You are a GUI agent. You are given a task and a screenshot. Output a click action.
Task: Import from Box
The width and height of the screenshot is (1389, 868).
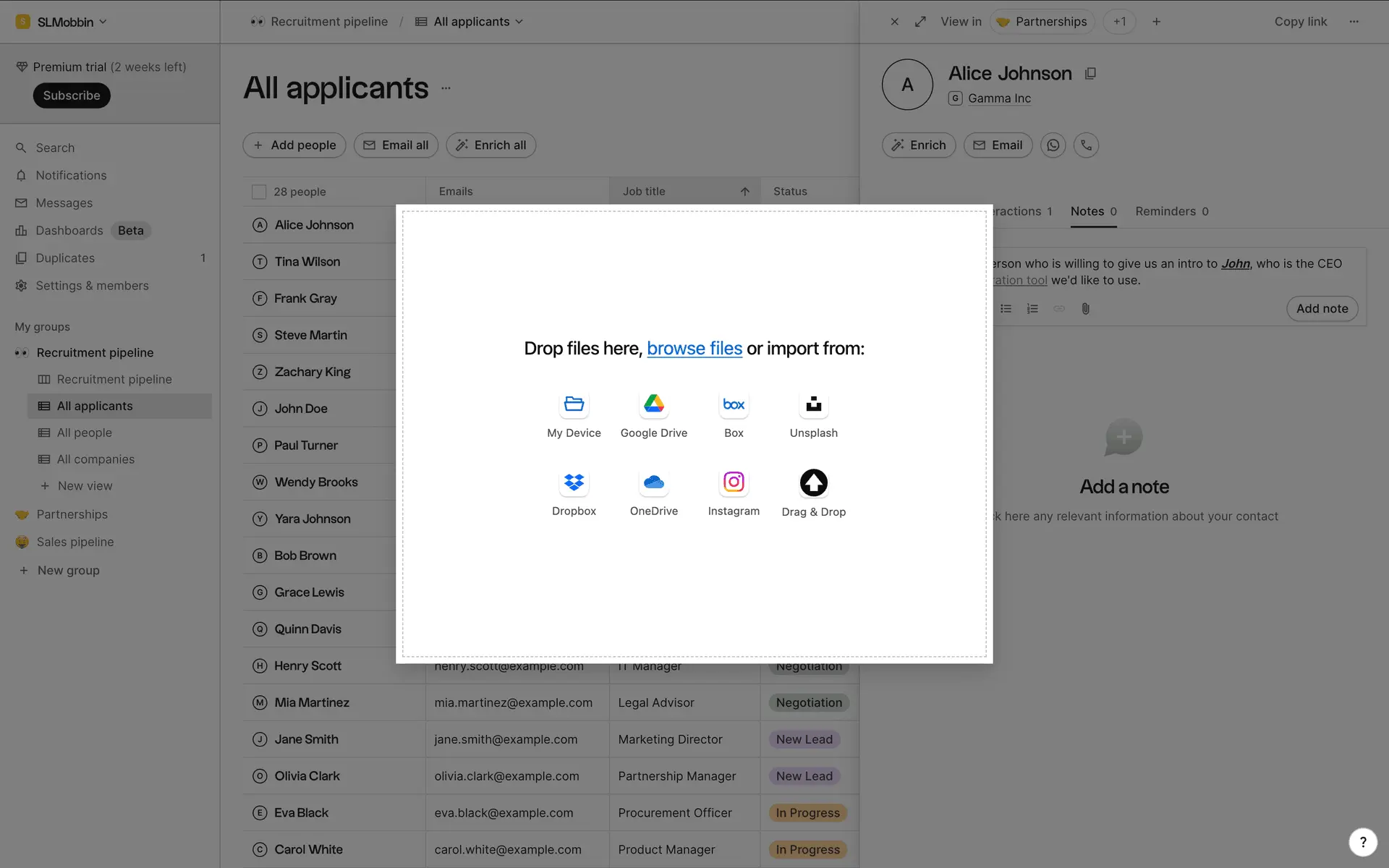(734, 405)
